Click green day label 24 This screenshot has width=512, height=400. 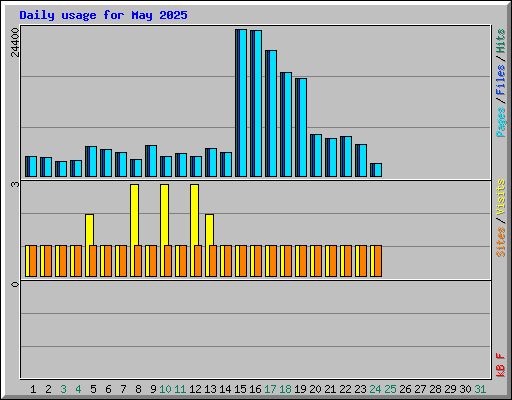pyautogui.click(x=375, y=389)
